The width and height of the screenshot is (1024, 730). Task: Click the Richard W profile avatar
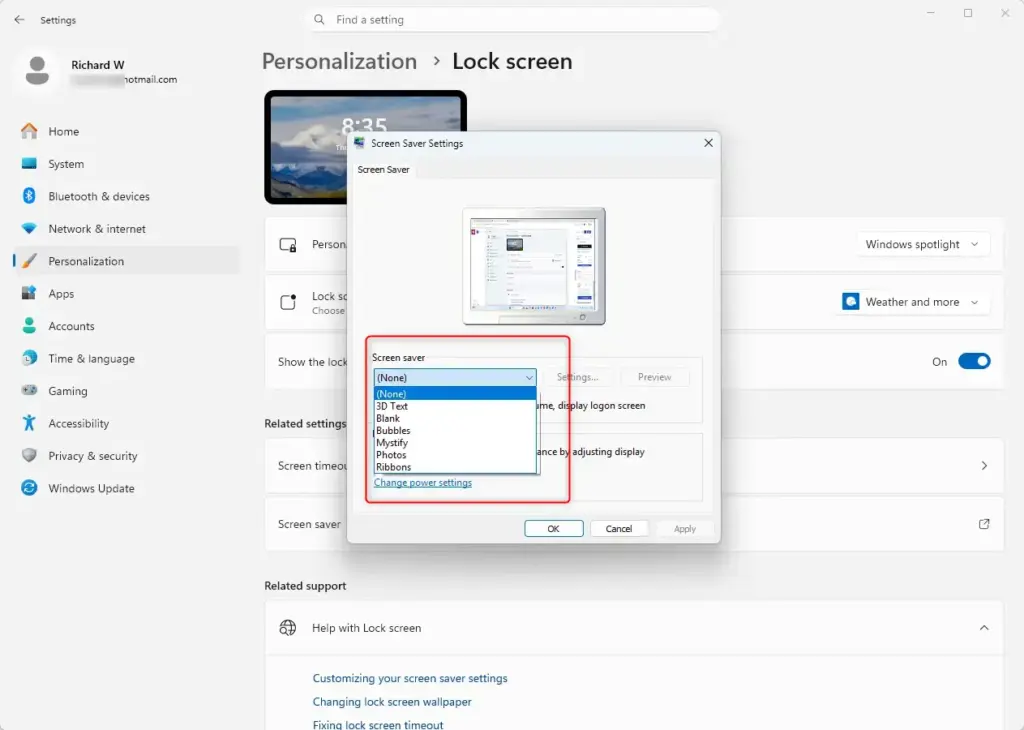tap(37, 71)
